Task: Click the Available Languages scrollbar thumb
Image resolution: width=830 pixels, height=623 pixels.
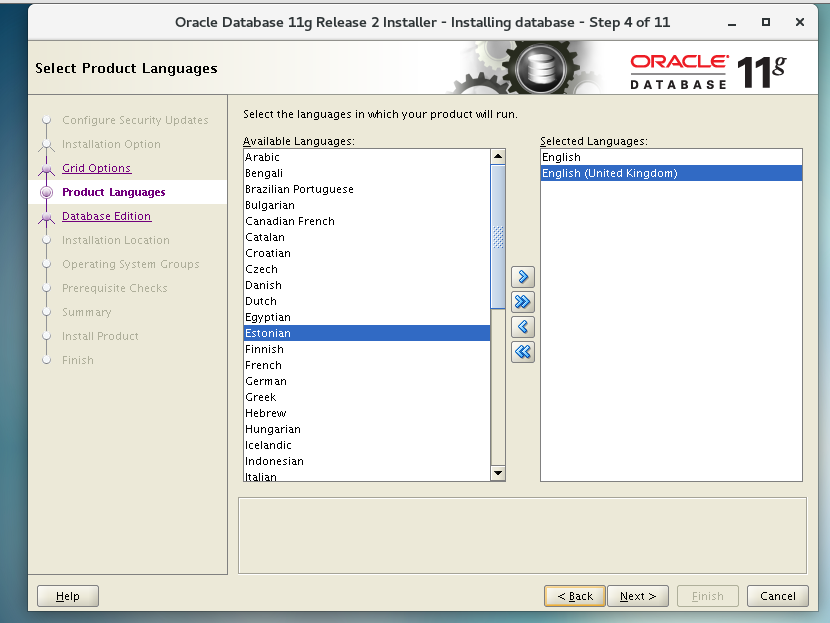Action: 498,237
